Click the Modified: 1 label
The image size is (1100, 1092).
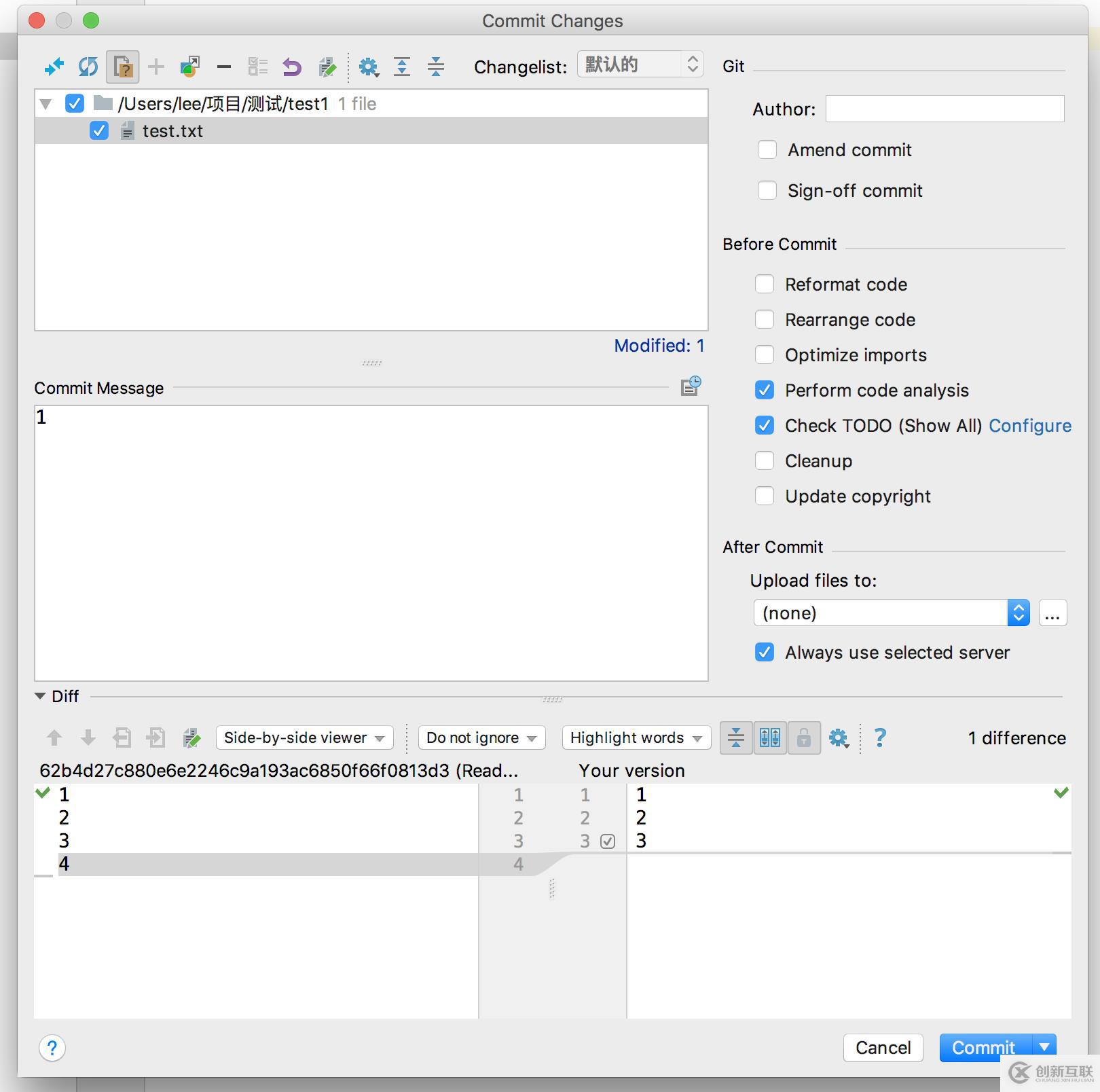coord(659,346)
